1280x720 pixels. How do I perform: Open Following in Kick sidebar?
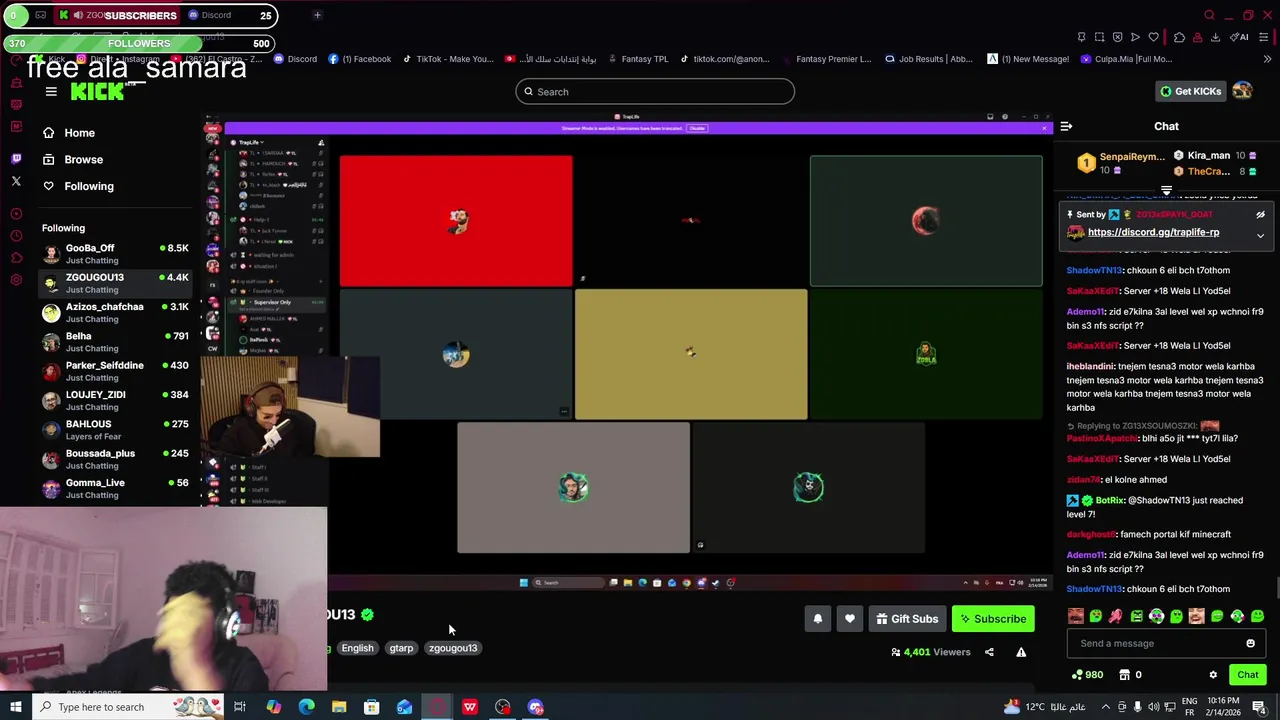tap(77, 186)
